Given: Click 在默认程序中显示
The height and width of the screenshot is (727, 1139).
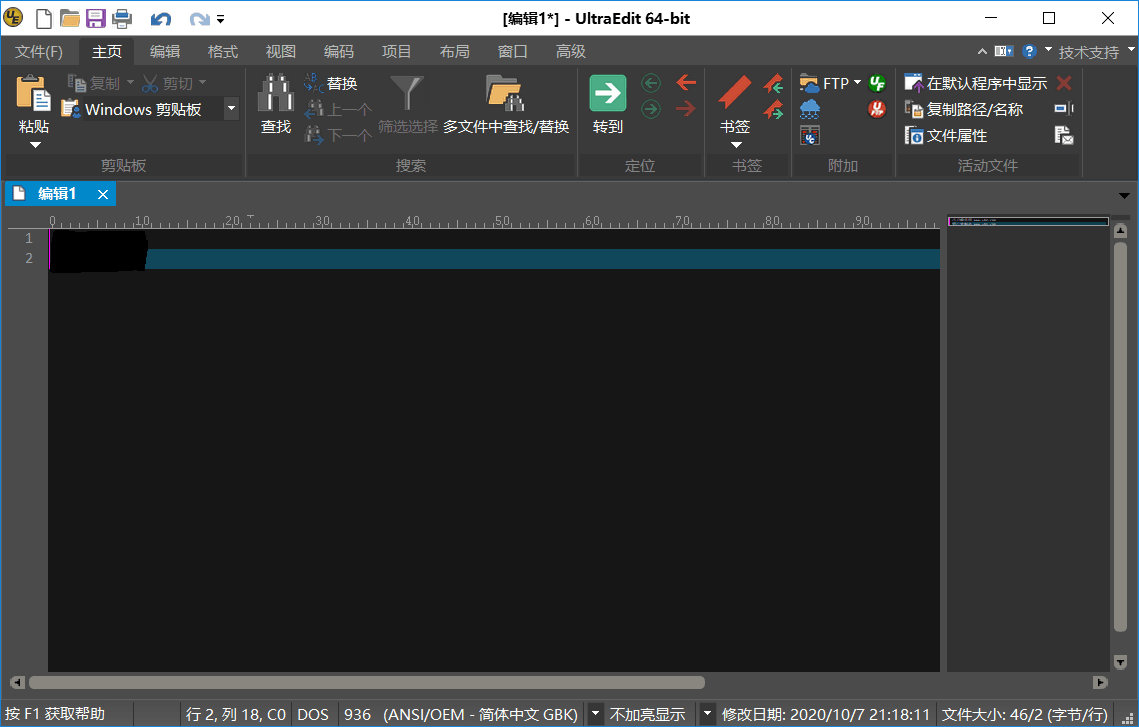Looking at the screenshot, I should [976, 84].
